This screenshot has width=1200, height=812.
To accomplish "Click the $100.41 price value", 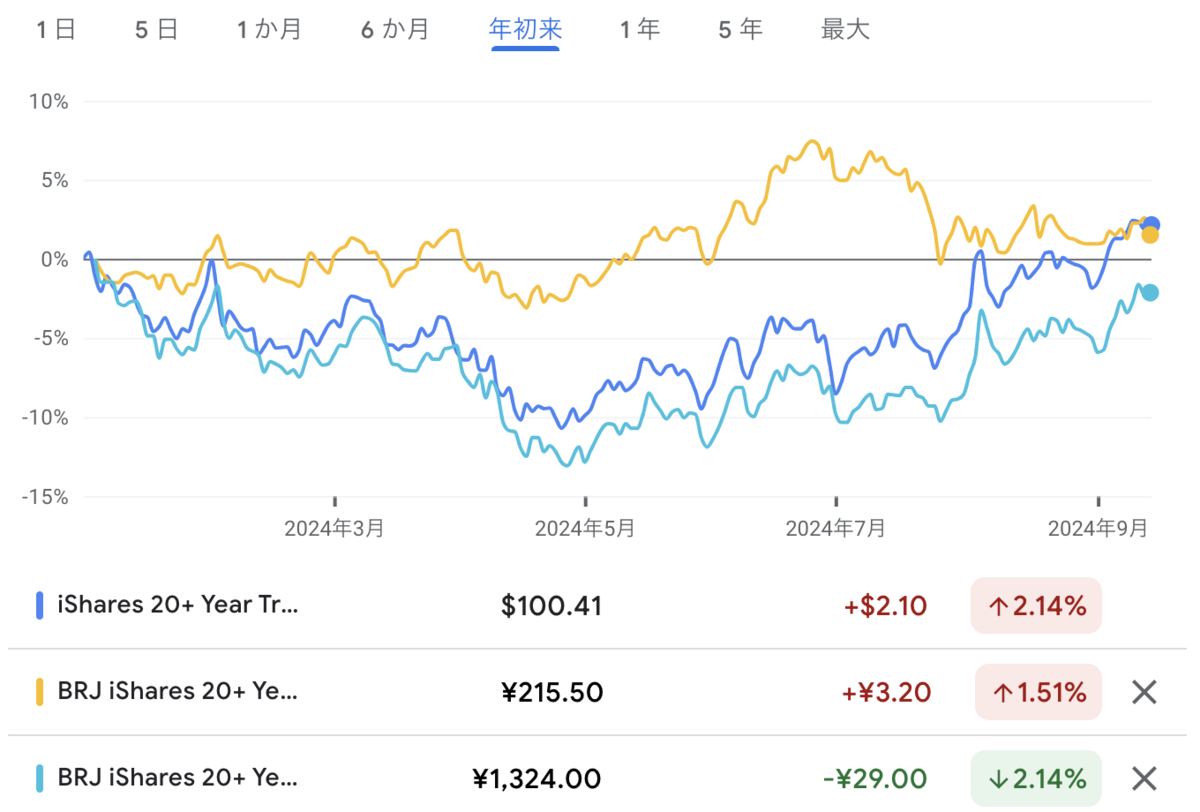I will click(x=552, y=606).
